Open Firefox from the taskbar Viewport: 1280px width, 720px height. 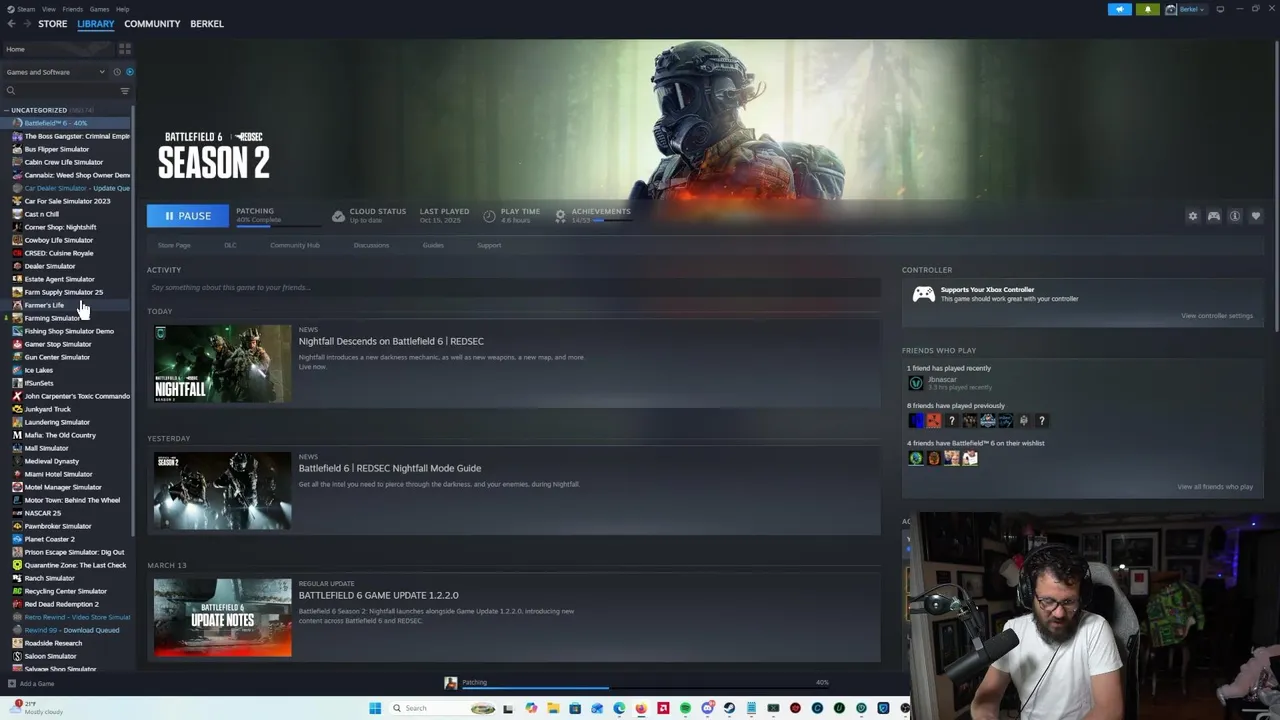641,708
